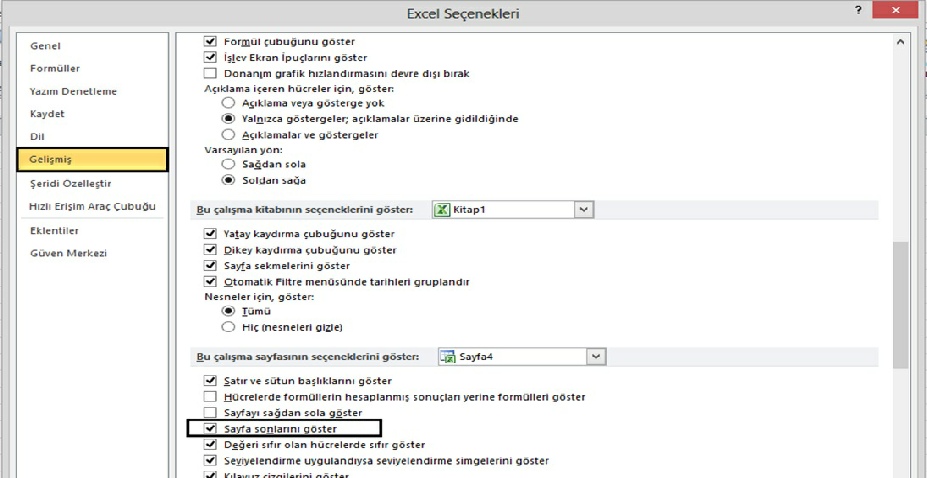The width and height of the screenshot is (927, 478).
Task: Switch to Şeridi Özelleştir section
Action: tap(70, 184)
